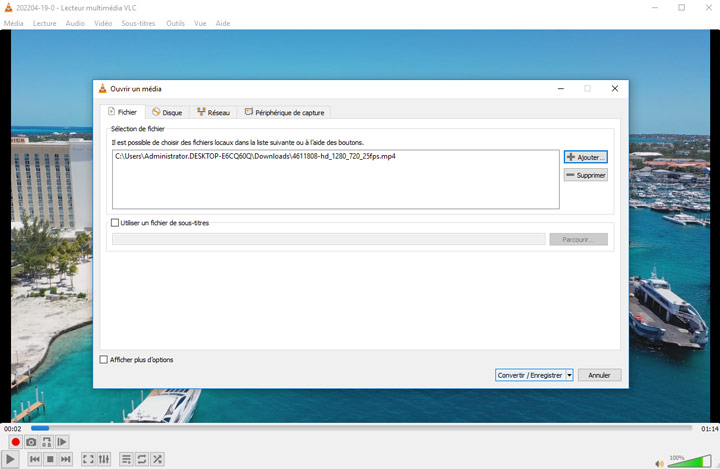This screenshot has height=469, width=720.
Task: Click the Annuler button
Action: click(x=599, y=375)
